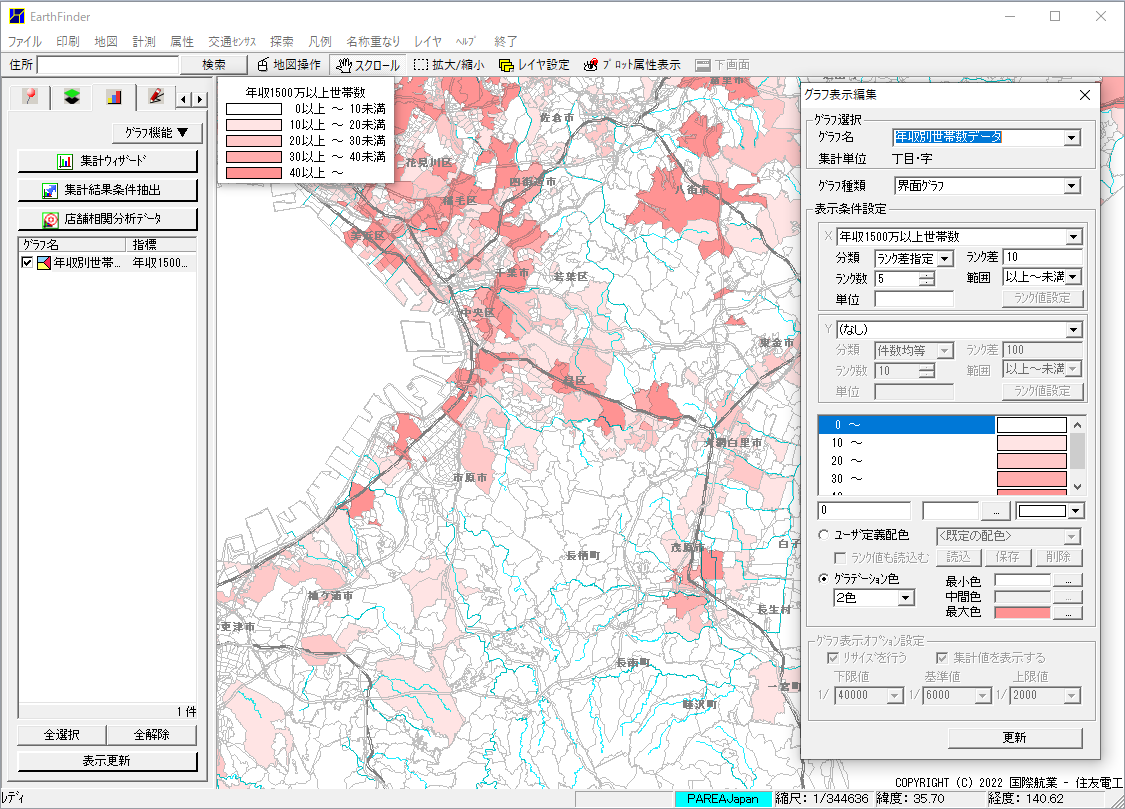Open the ファイル menu
This screenshot has height=809, width=1125.
coord(24,42)
